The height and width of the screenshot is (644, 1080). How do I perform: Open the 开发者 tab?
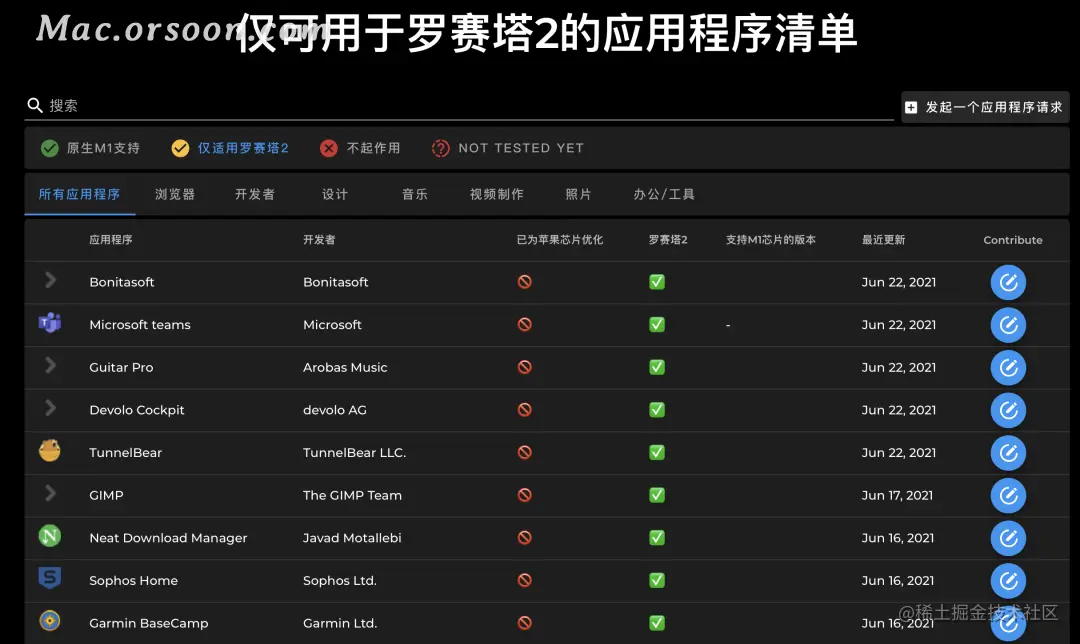(255, 194)
